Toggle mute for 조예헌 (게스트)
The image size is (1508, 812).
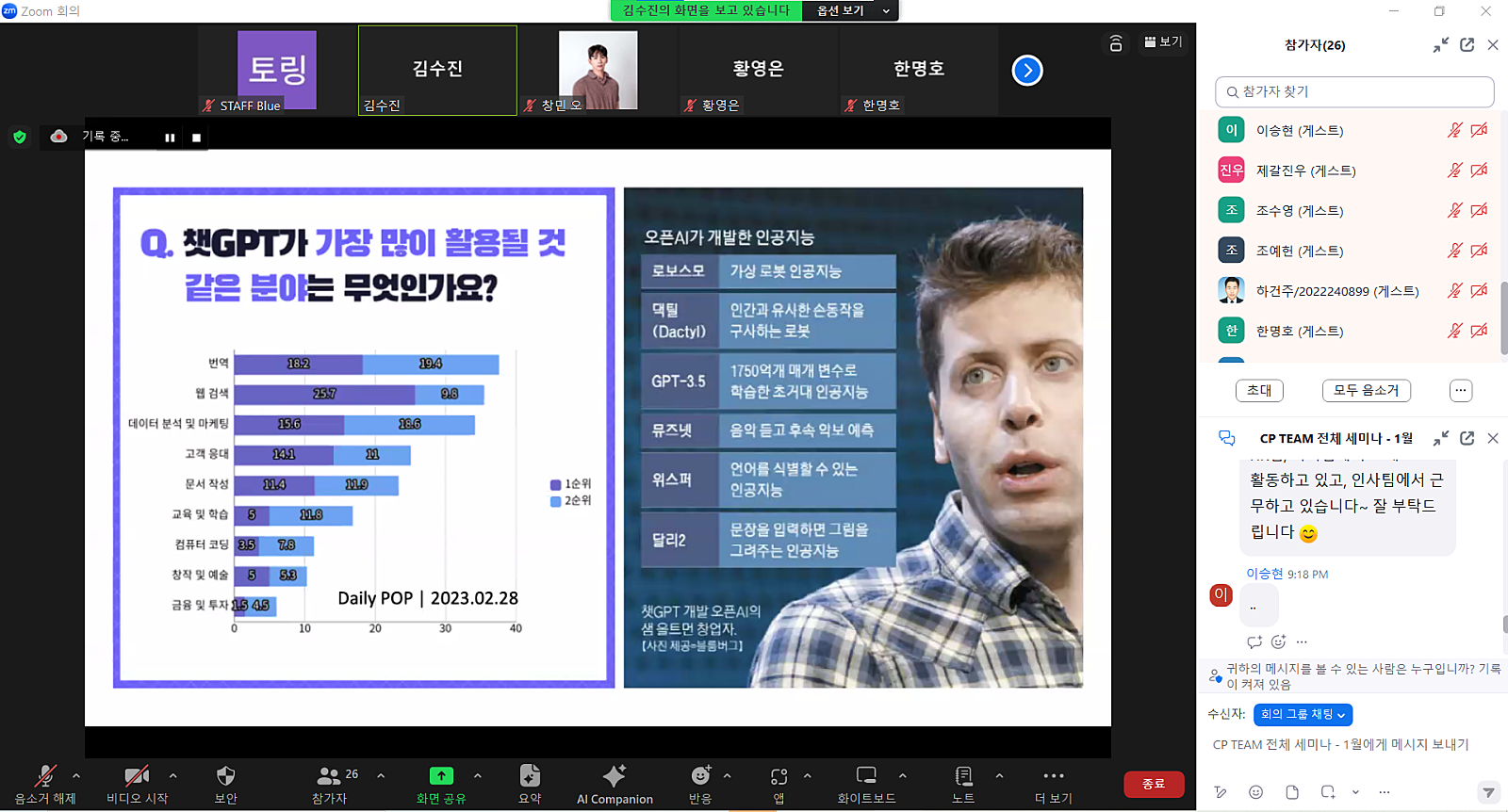(x=1455, y=251)
